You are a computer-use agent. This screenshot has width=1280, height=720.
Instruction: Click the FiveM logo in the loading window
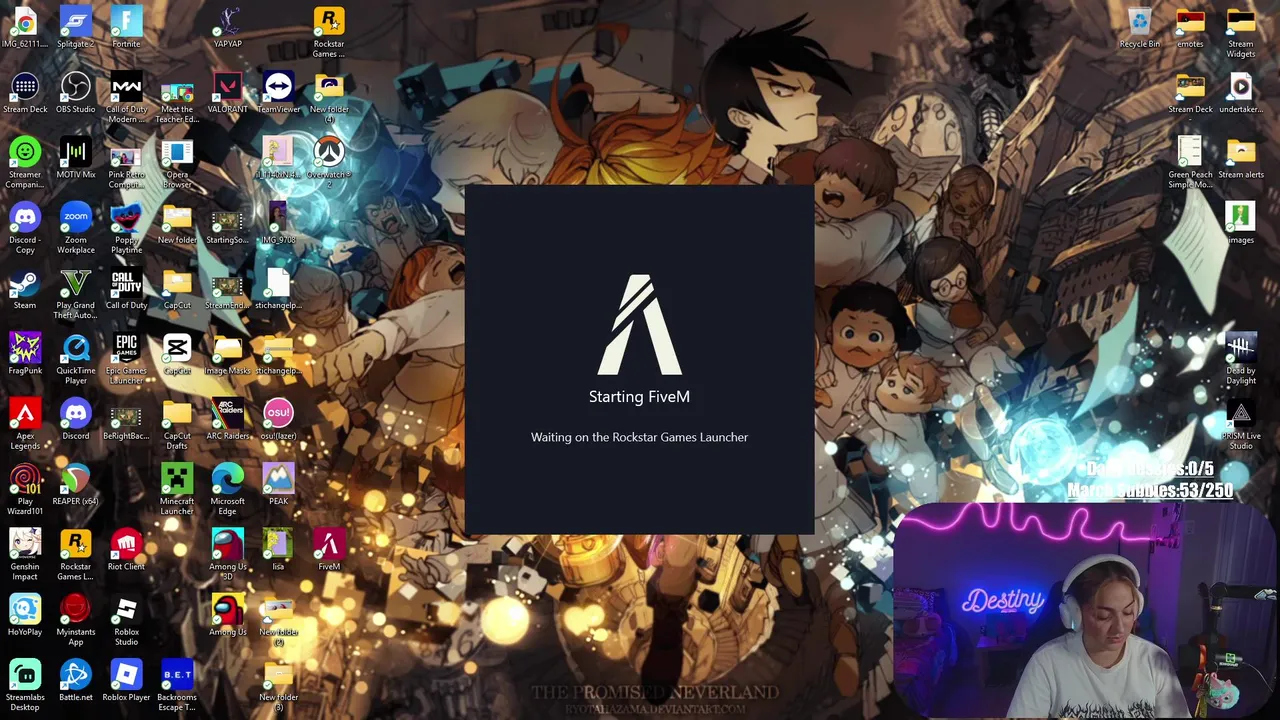(x=640, y=324)
